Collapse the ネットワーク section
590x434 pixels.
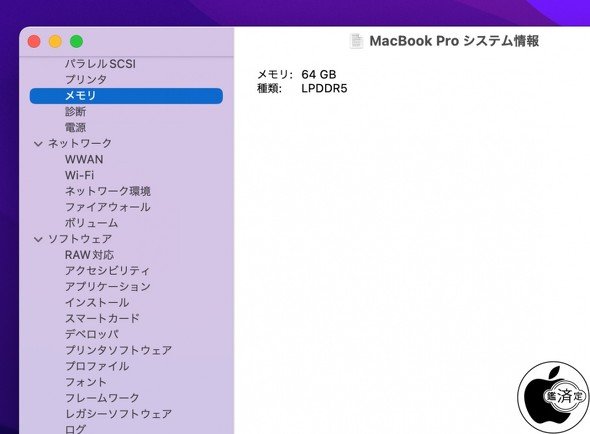coord(38,143)
